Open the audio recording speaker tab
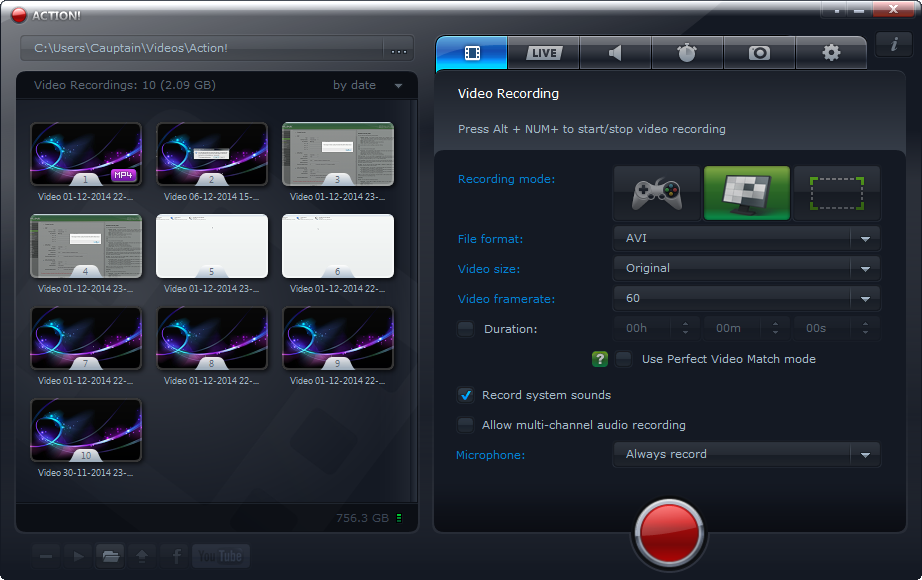The width and height of the screenshot is (922, 580). tap(615, 53)
